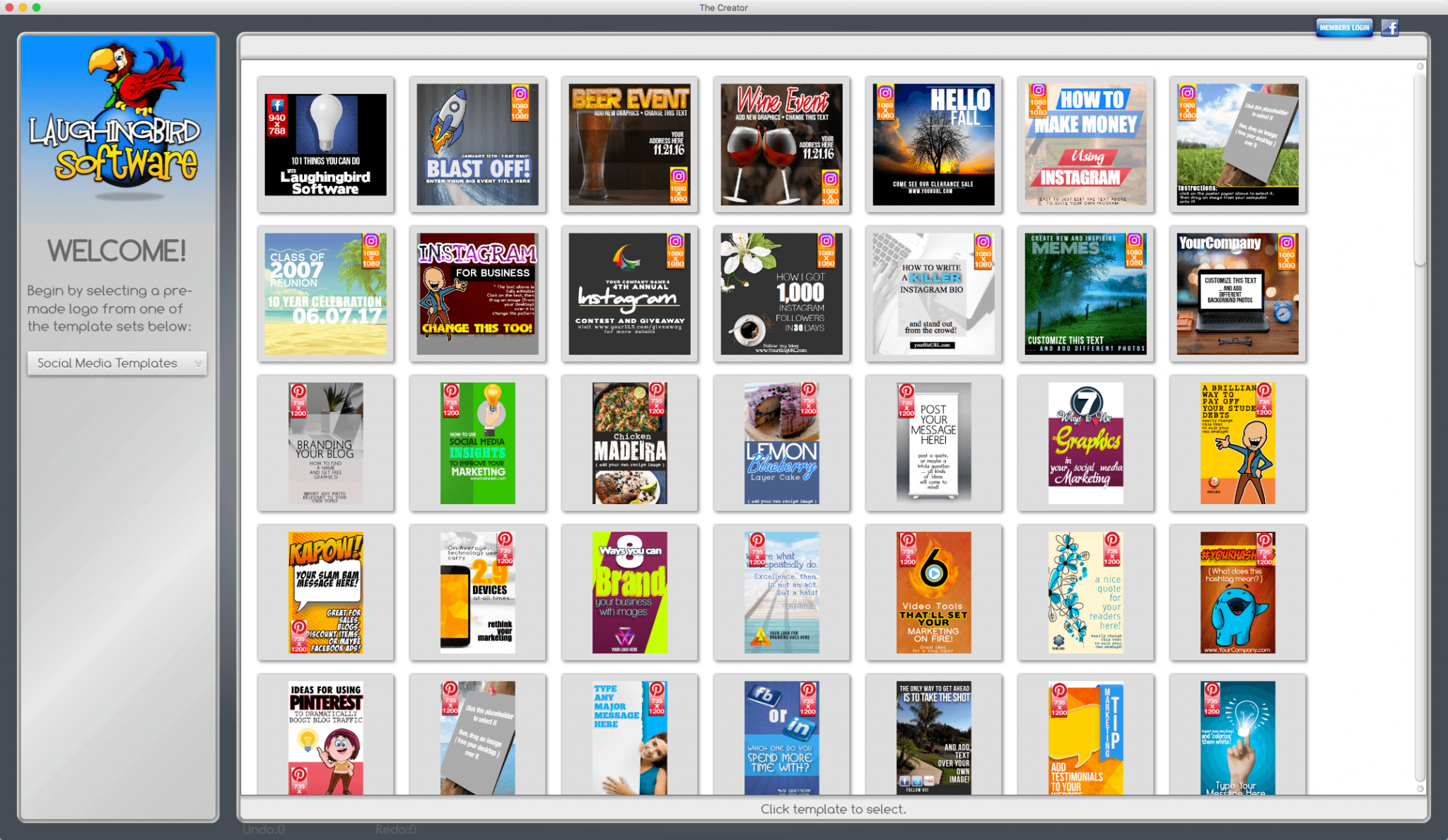Click the Facebook icon at top right
This screenshot has width=1448, height=840.
(x=1390, y=28)
